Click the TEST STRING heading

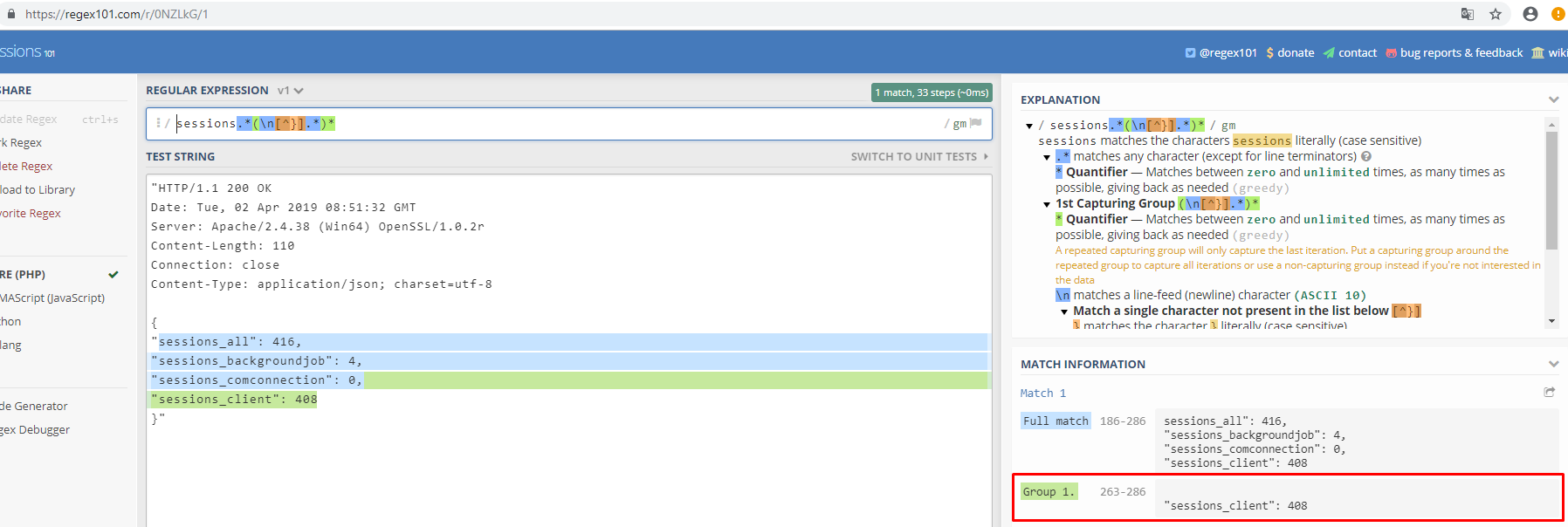[x=180, y=157]
